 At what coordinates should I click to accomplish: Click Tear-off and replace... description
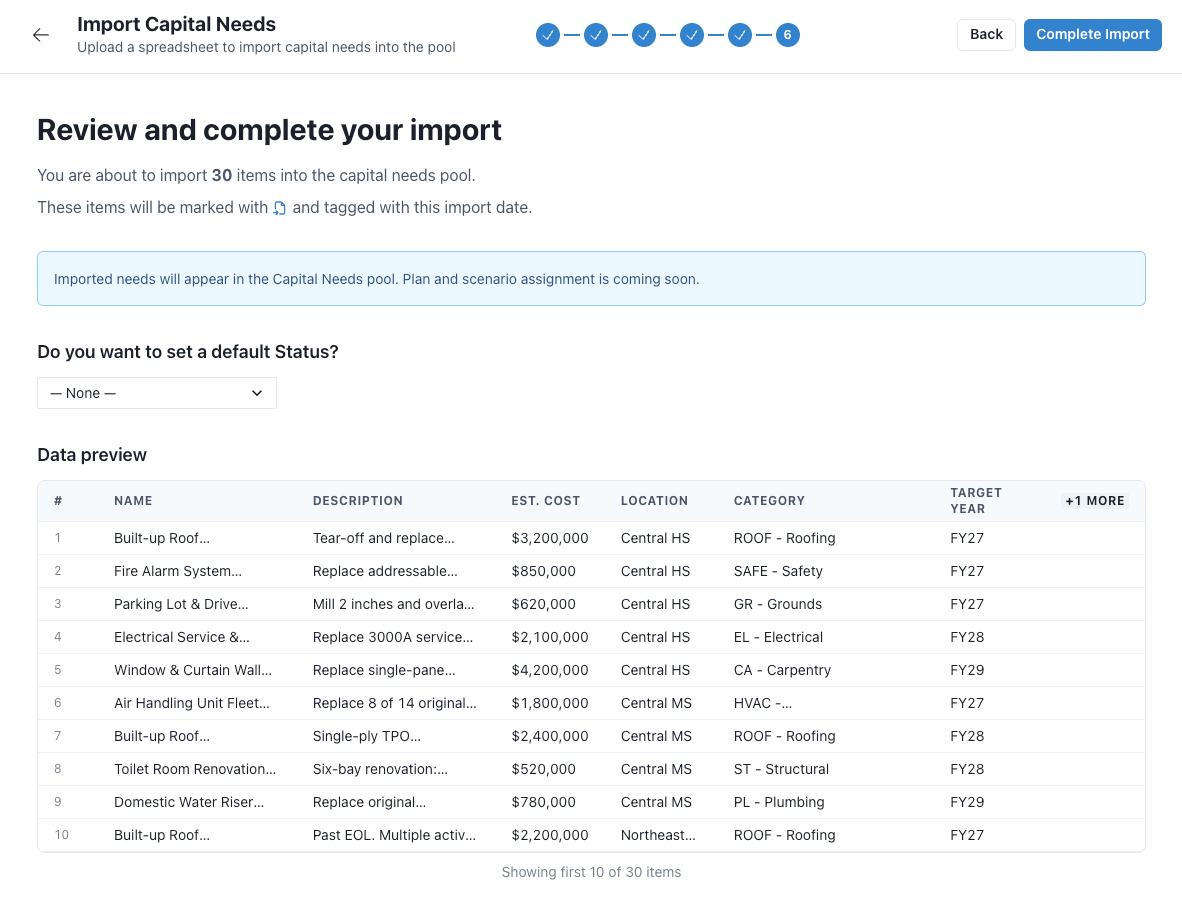tap(384, 538)
